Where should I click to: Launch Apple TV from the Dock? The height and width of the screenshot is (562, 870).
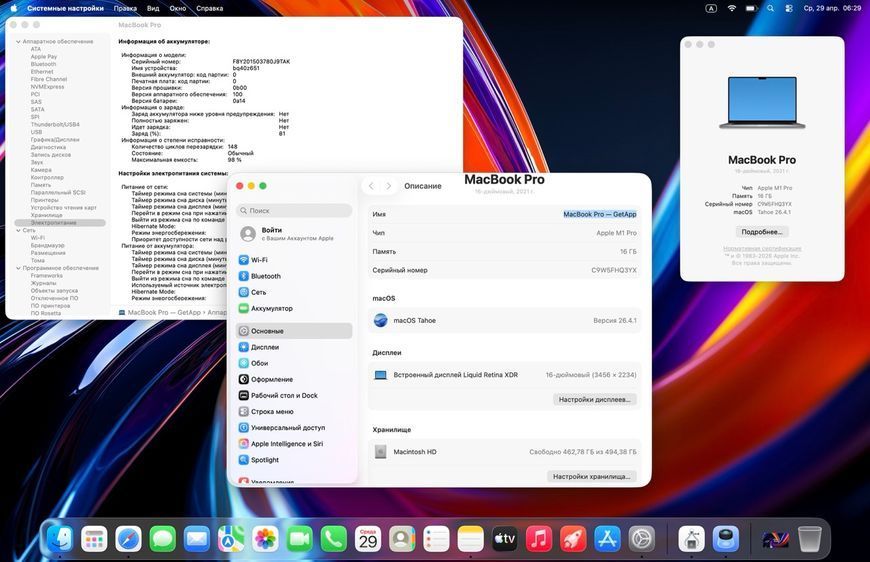505,538
